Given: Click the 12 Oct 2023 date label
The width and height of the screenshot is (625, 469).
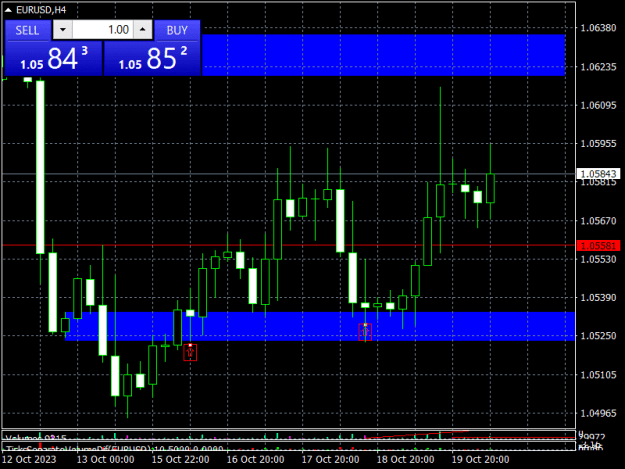Looking at the screenshot, I should (x=29, y=459).
